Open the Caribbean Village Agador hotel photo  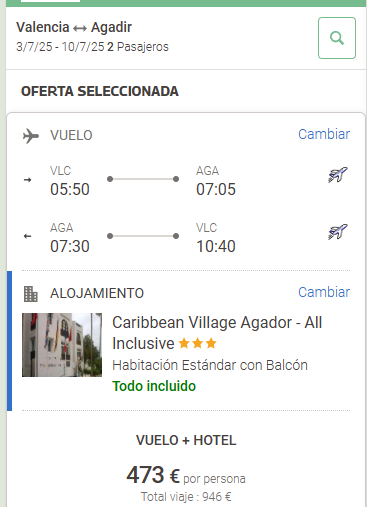[62, 345]
